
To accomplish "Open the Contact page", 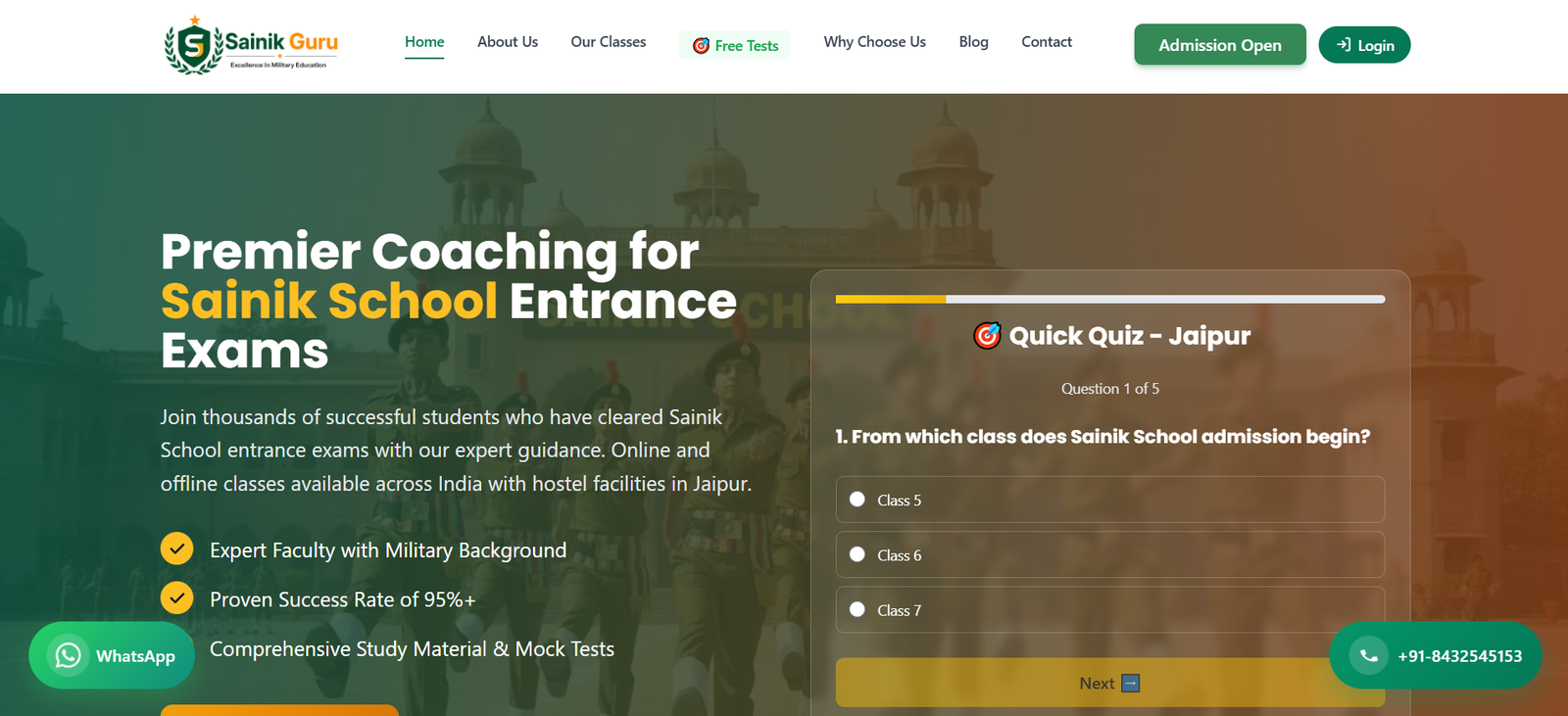I will click(1047, 42).
